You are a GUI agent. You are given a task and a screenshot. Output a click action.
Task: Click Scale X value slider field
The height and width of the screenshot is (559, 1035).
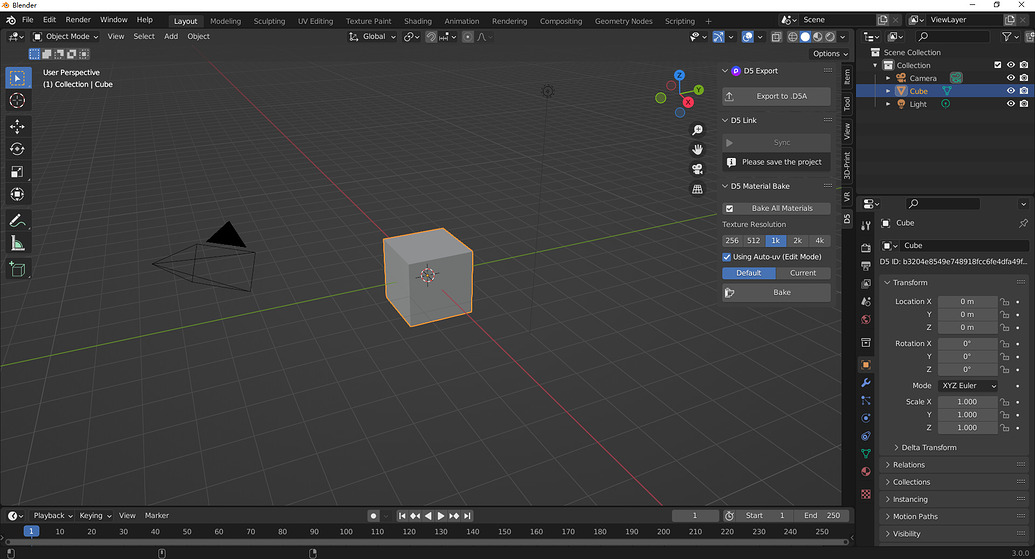click(967, 402)
